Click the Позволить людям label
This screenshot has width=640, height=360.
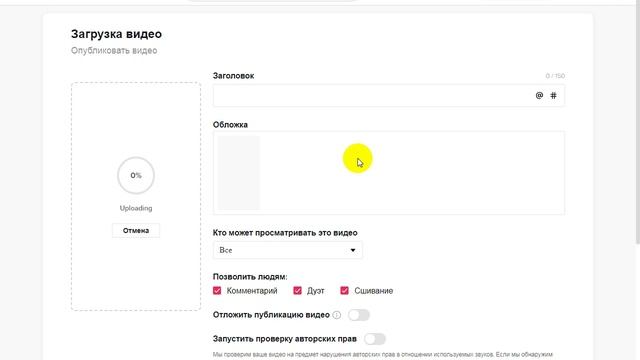pyautogui.click(x=250, y=277)
